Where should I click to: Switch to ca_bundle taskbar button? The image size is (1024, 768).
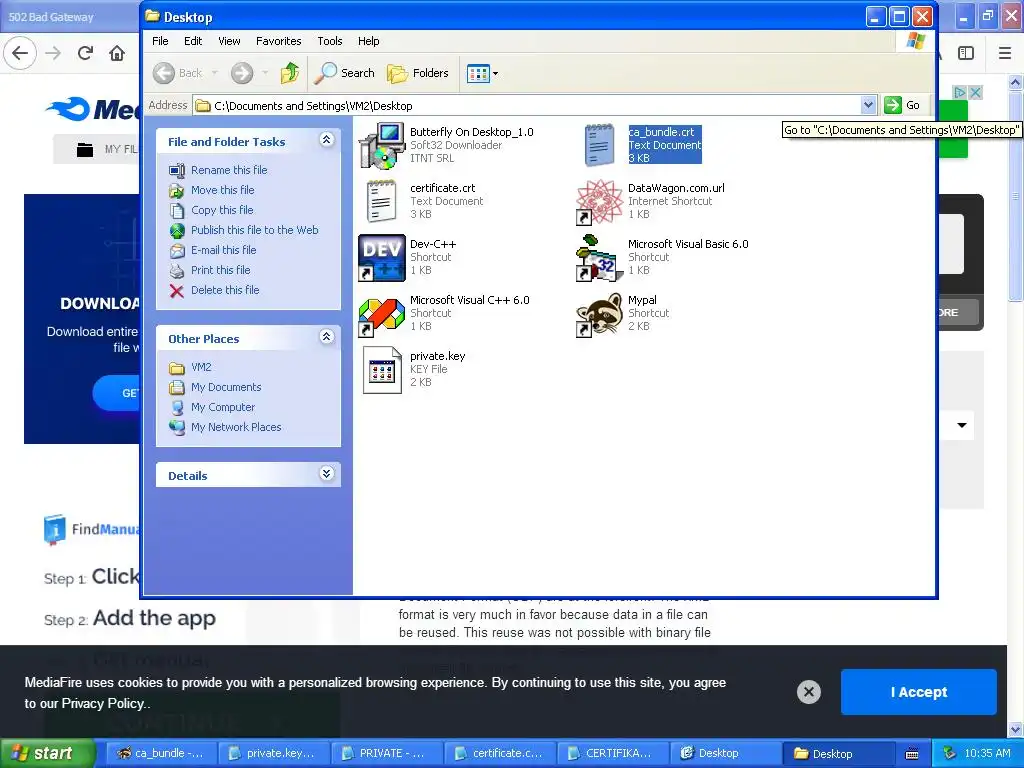(x=161, y=753)
